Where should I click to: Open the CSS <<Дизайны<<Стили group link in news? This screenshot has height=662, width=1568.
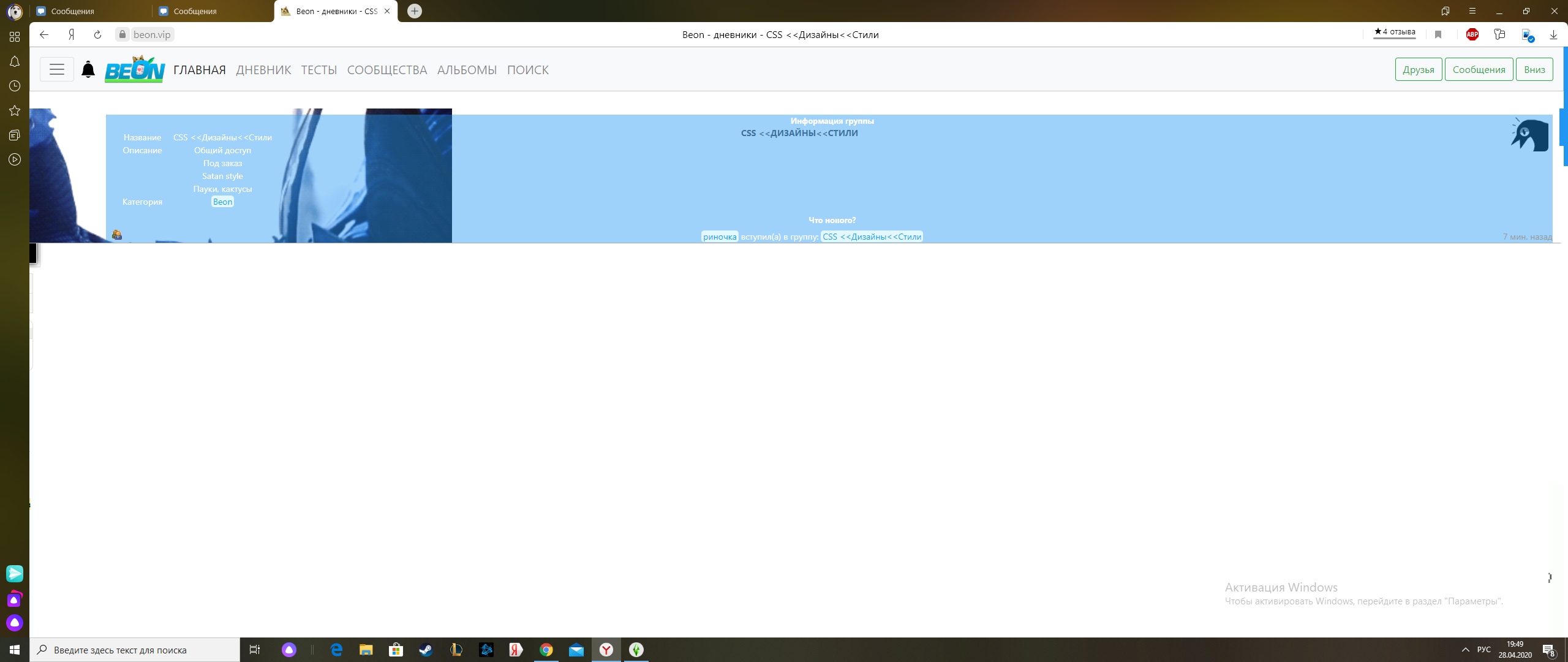(x=872, y=237)
